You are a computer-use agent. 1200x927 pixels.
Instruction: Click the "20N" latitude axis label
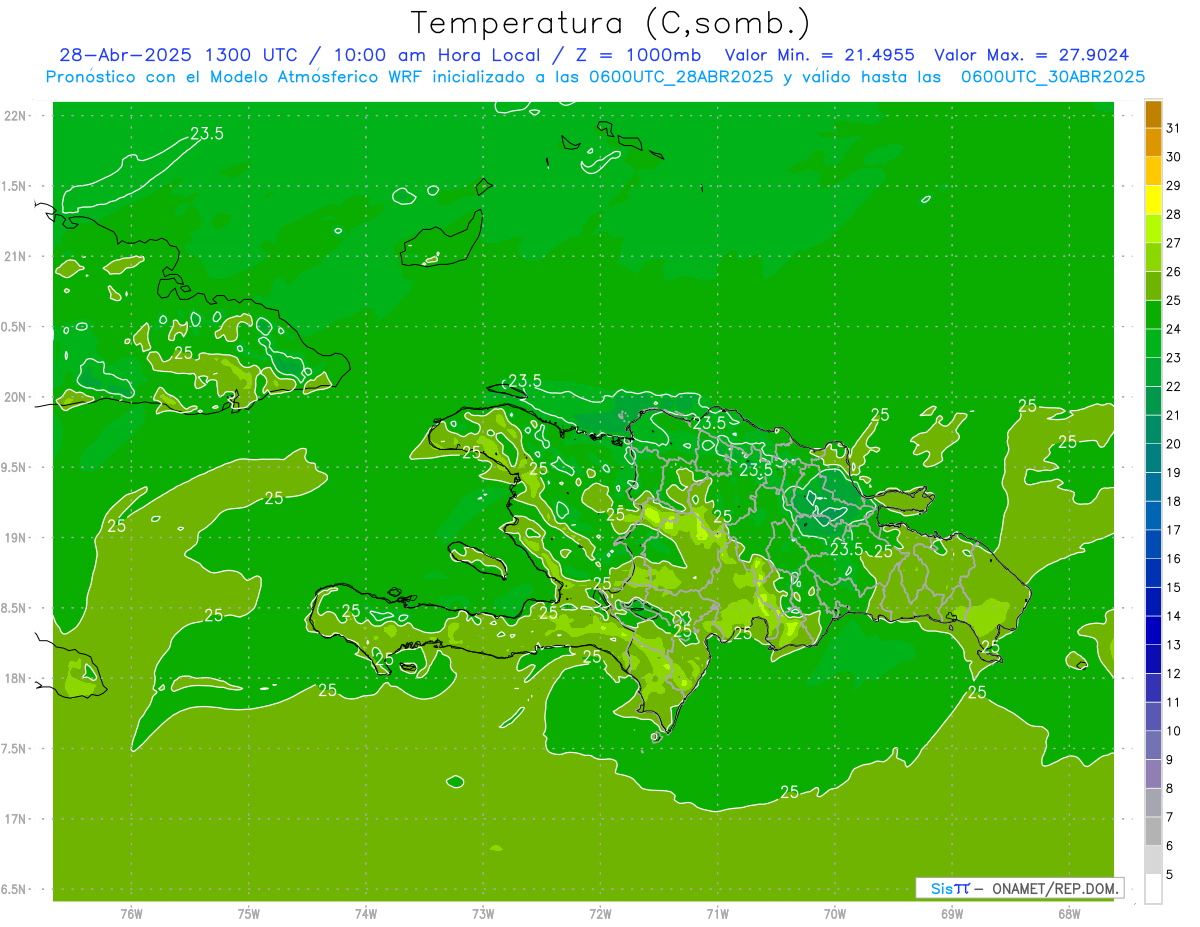[15, 397]
